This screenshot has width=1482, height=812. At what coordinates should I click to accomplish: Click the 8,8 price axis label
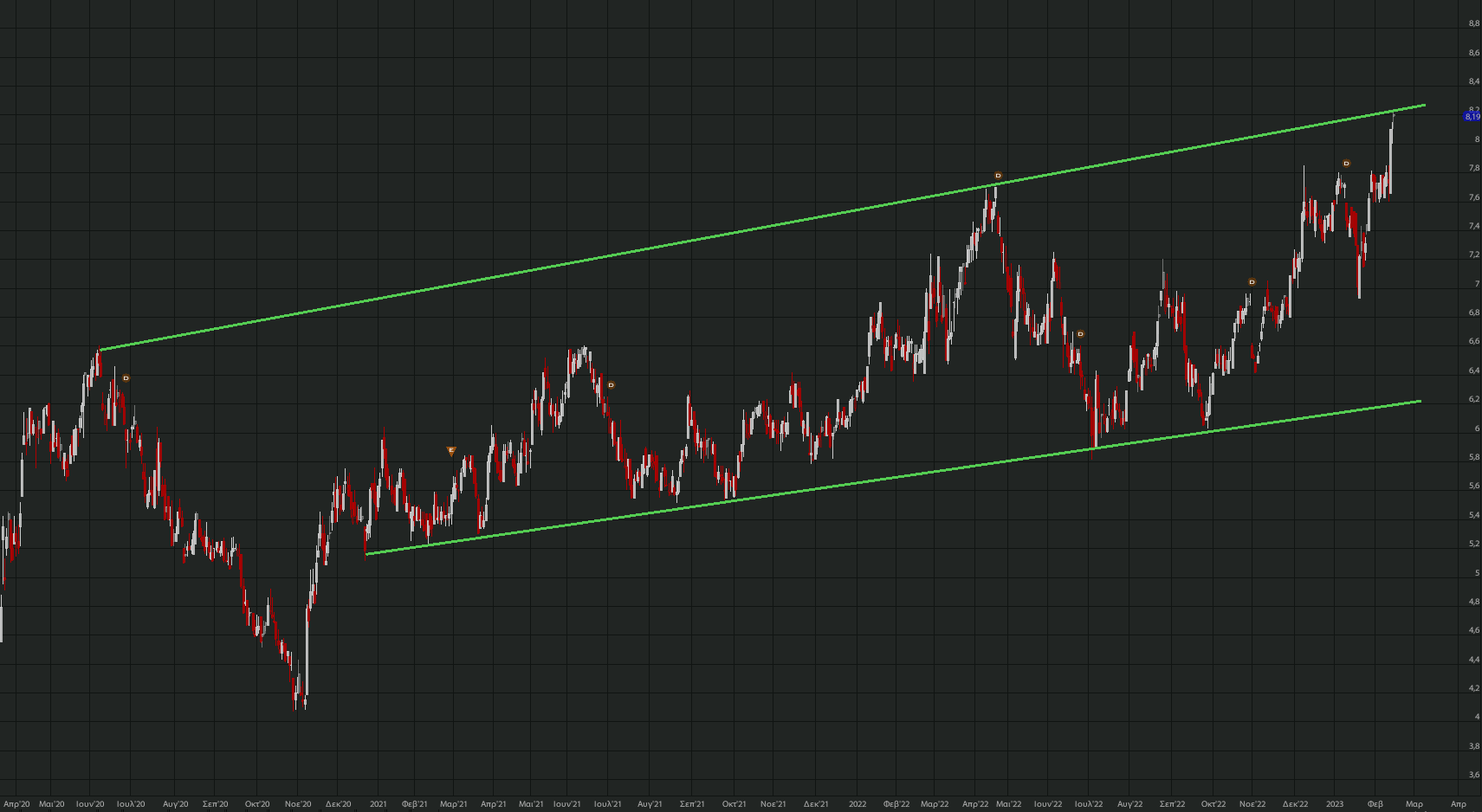tap(1474, 24)
